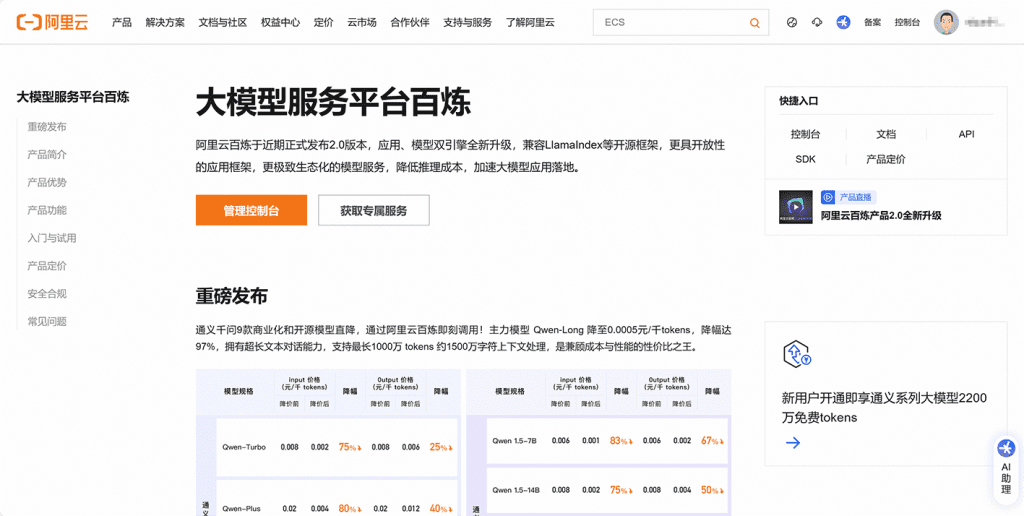
Task: Jump to 常见问题 in the left sidebar
Action: click(x=47, y=322)
